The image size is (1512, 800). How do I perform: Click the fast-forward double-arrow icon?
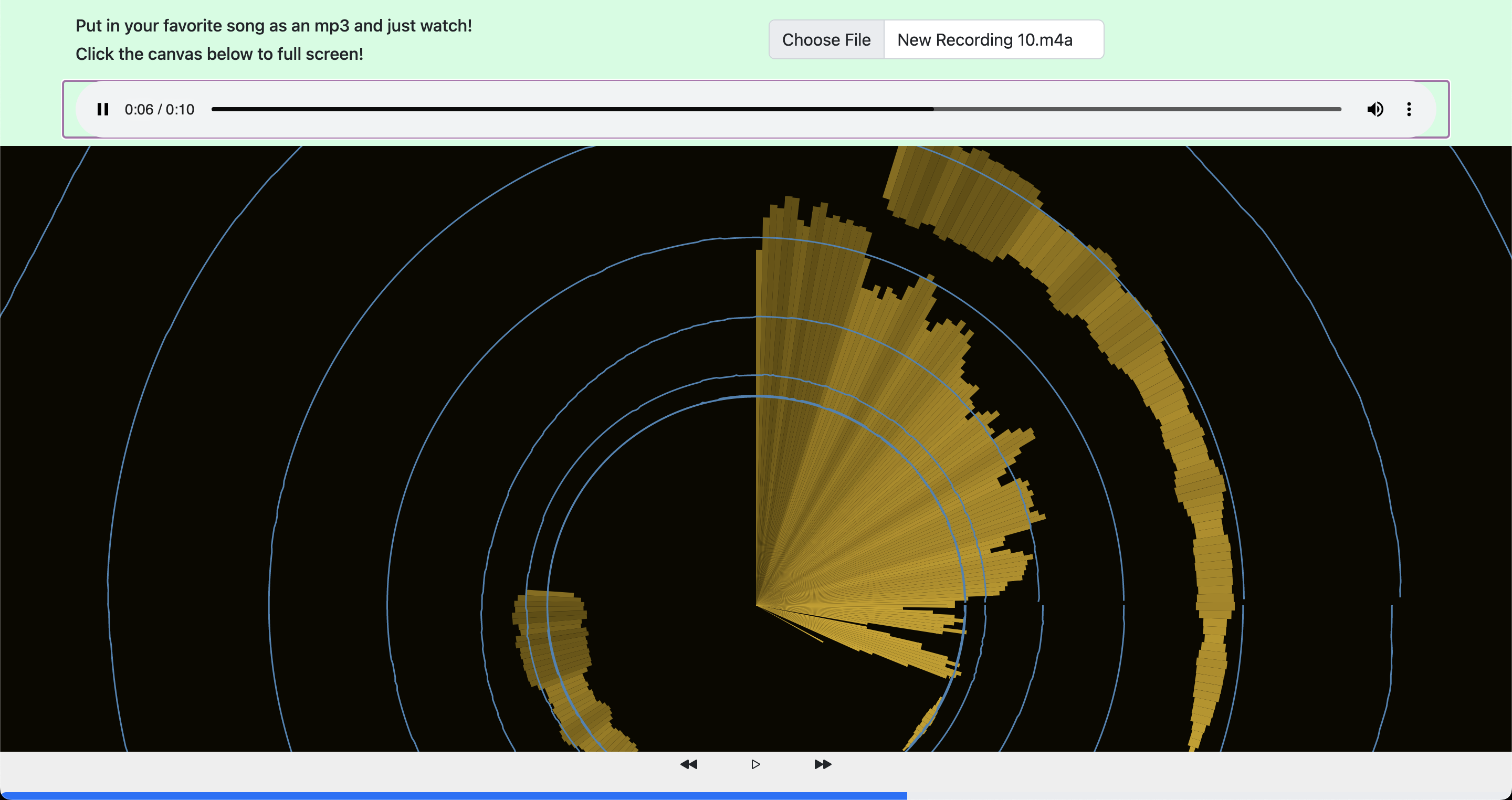coord(823,764)
